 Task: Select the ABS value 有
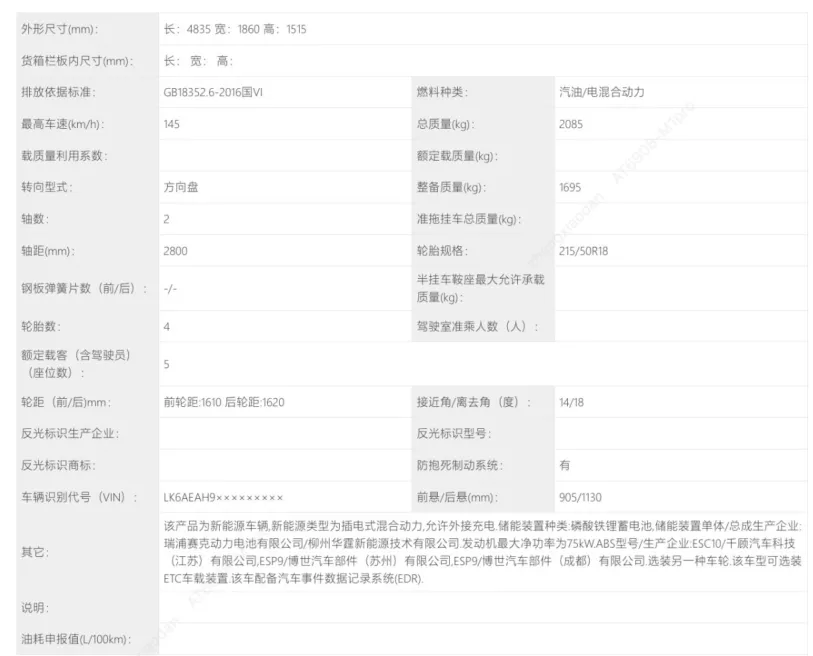565,465
